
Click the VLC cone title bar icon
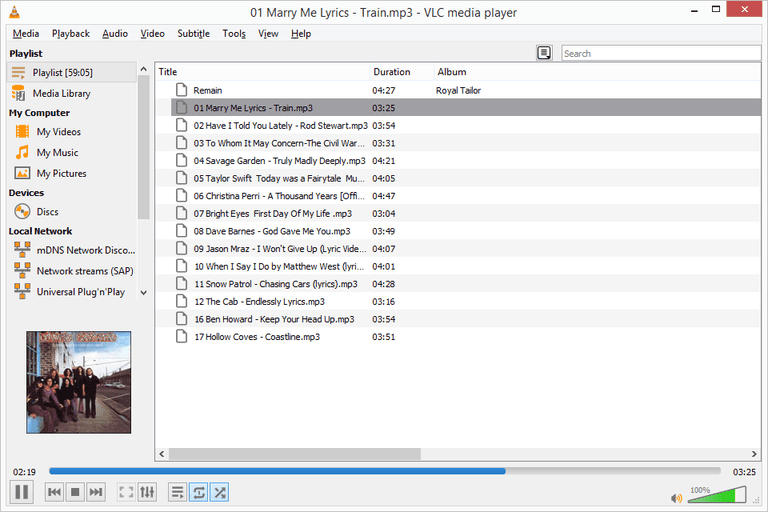[x=15, y=12]
